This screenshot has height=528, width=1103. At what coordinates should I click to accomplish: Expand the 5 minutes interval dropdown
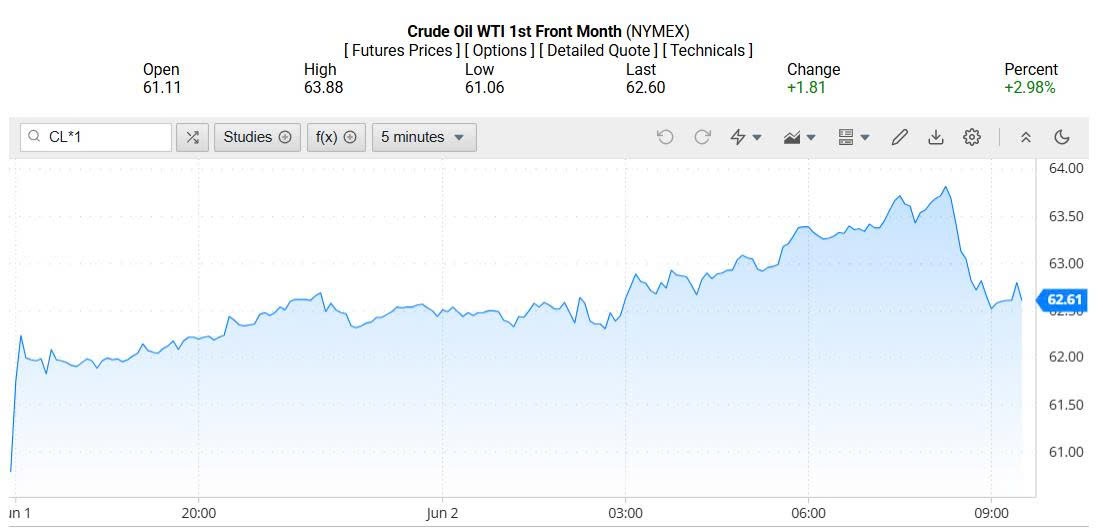point(424,137)
